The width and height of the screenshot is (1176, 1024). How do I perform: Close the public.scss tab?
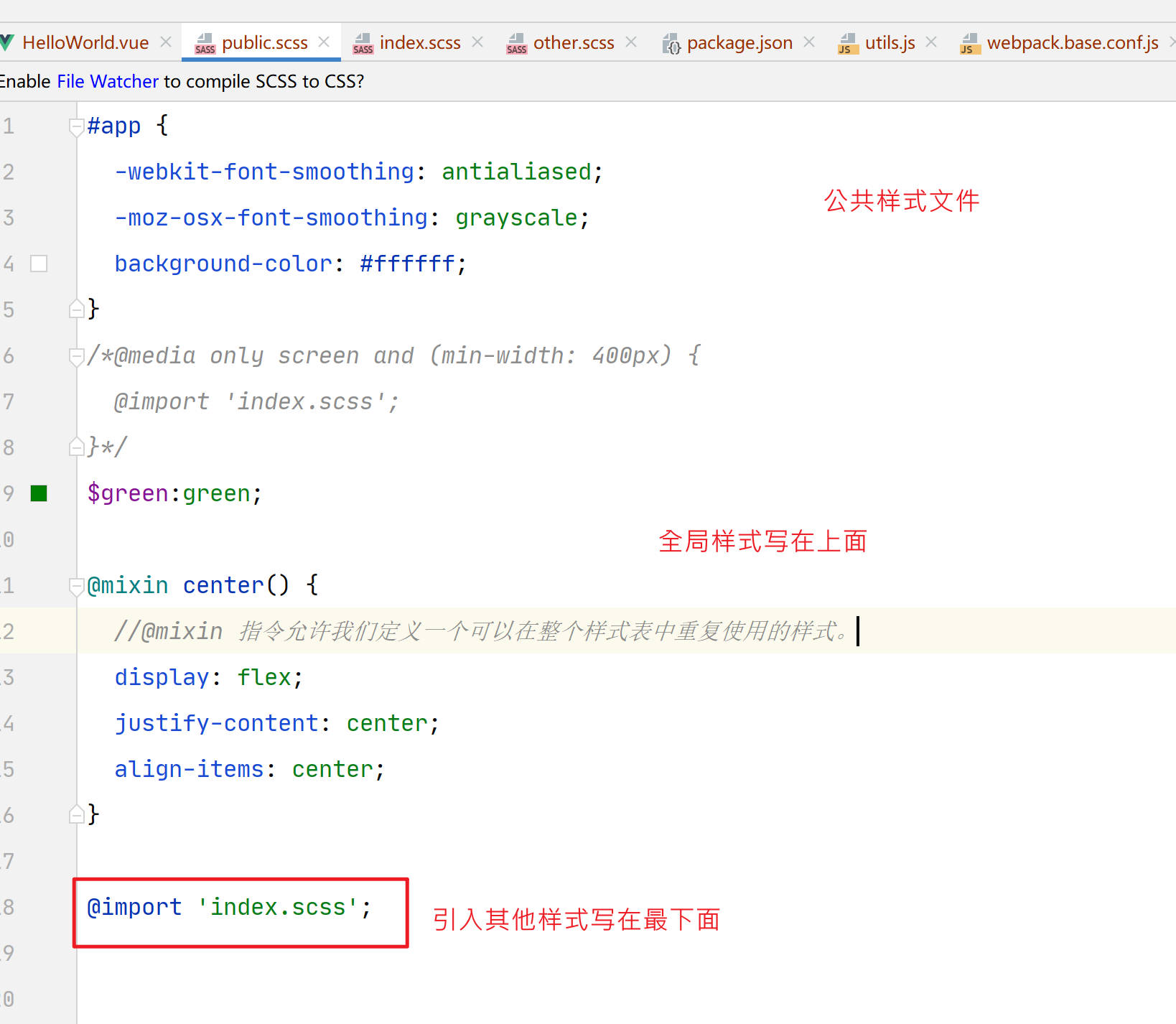(324, 42)
